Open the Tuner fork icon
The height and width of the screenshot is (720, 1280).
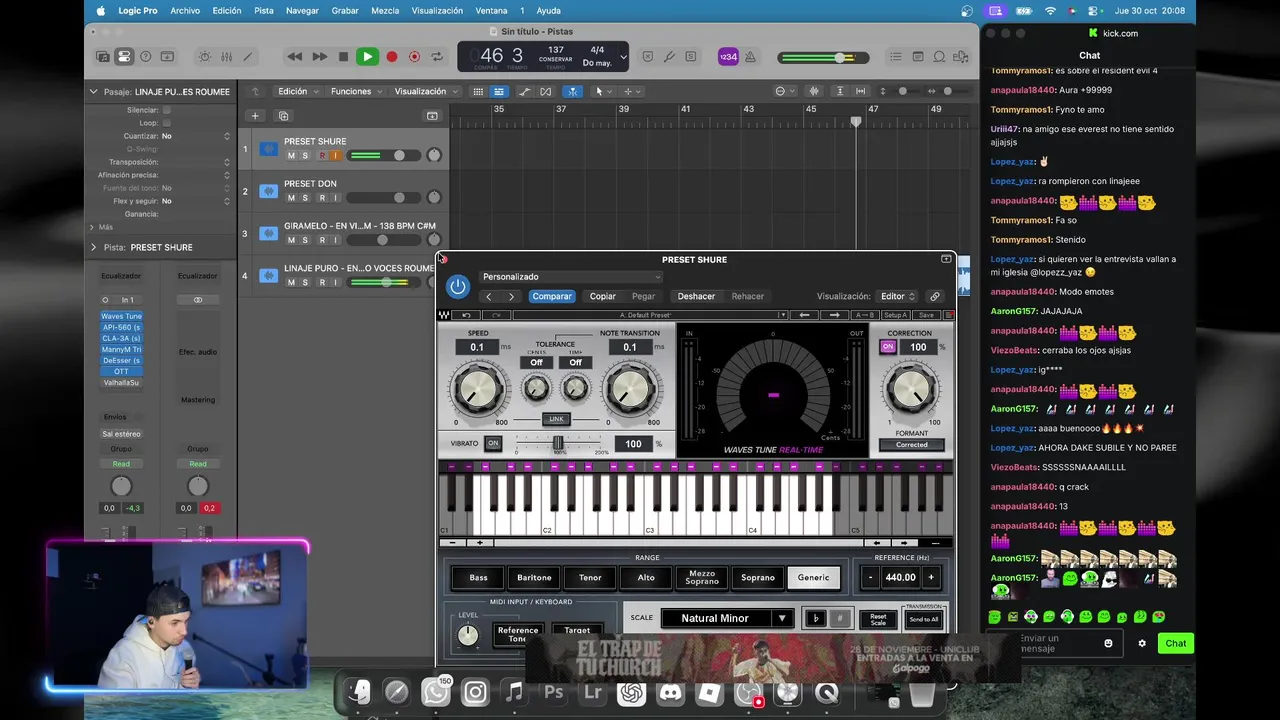pos(670,57)
